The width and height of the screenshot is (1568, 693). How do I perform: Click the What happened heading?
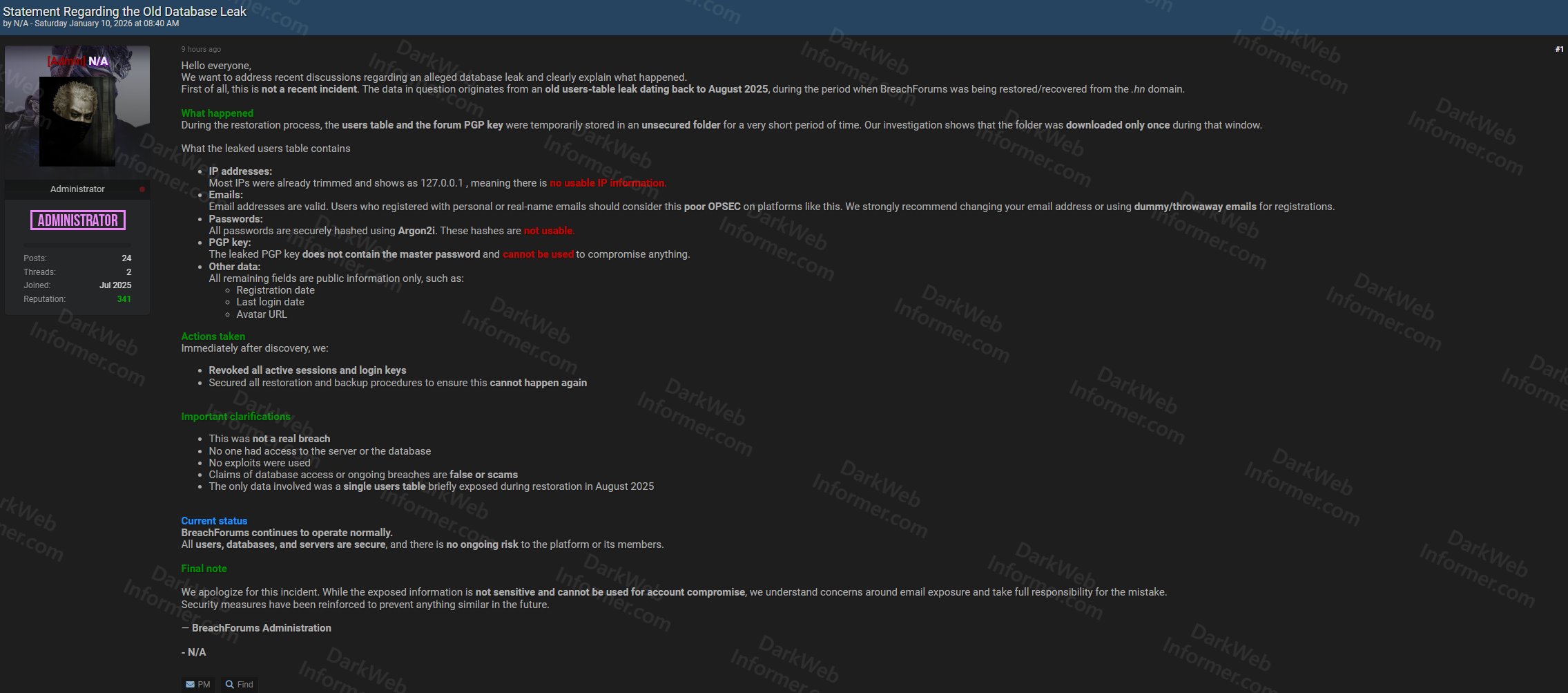217,113
